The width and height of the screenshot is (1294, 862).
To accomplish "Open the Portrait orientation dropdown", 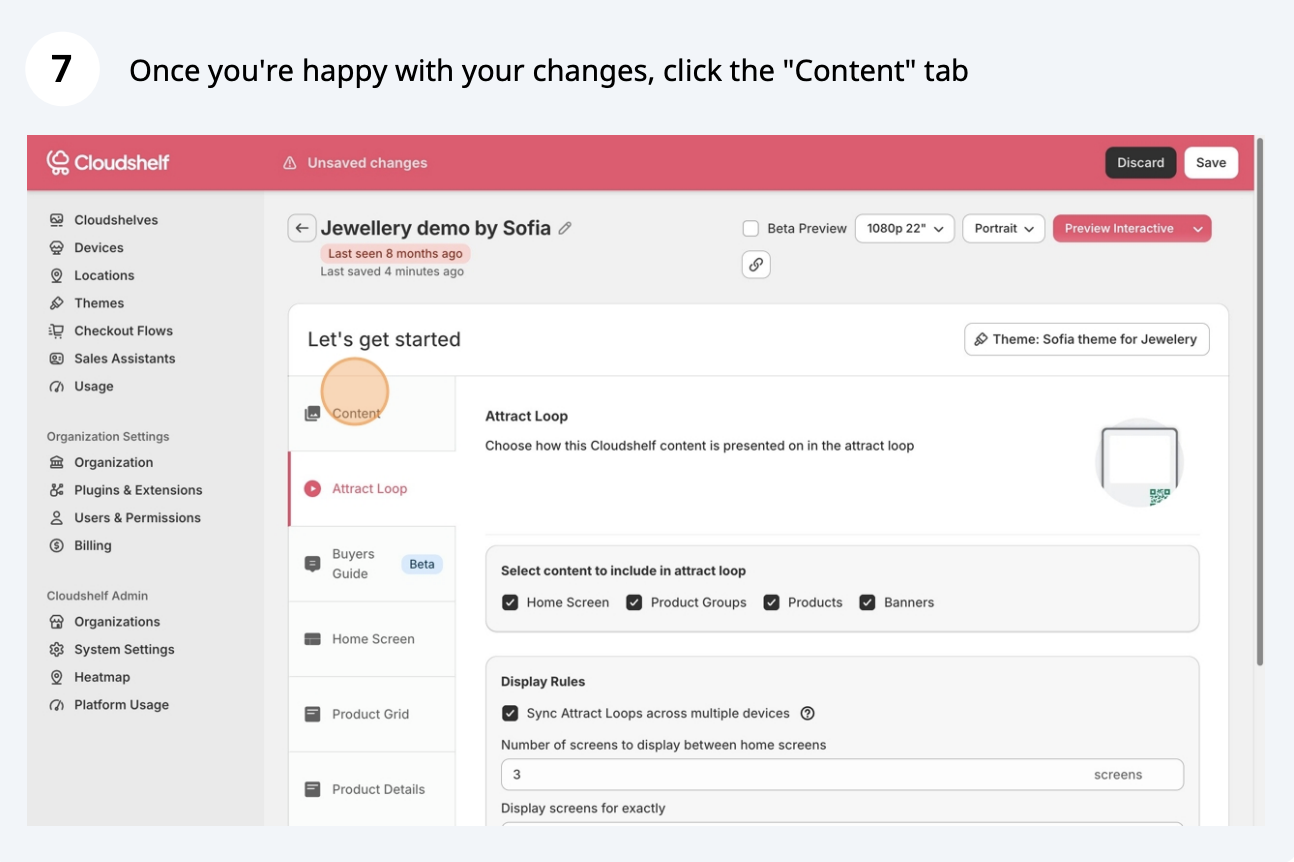I will (x=1003, y=229).
